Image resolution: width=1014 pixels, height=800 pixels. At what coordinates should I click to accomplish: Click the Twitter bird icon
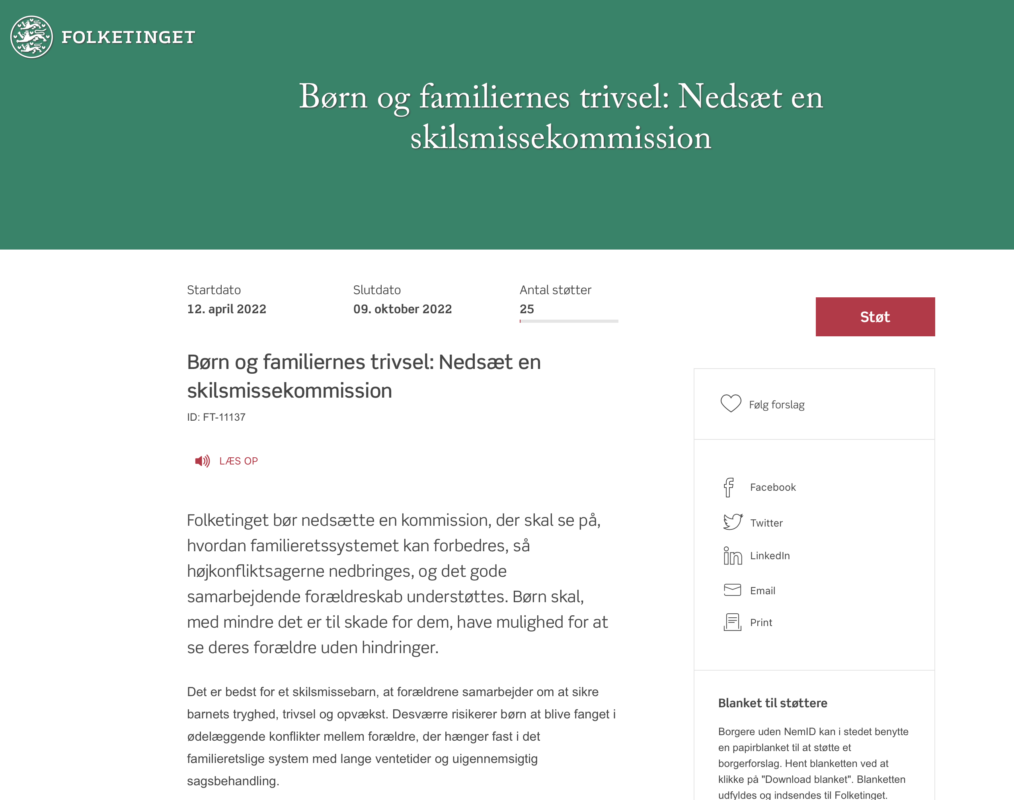coord(732,522)
